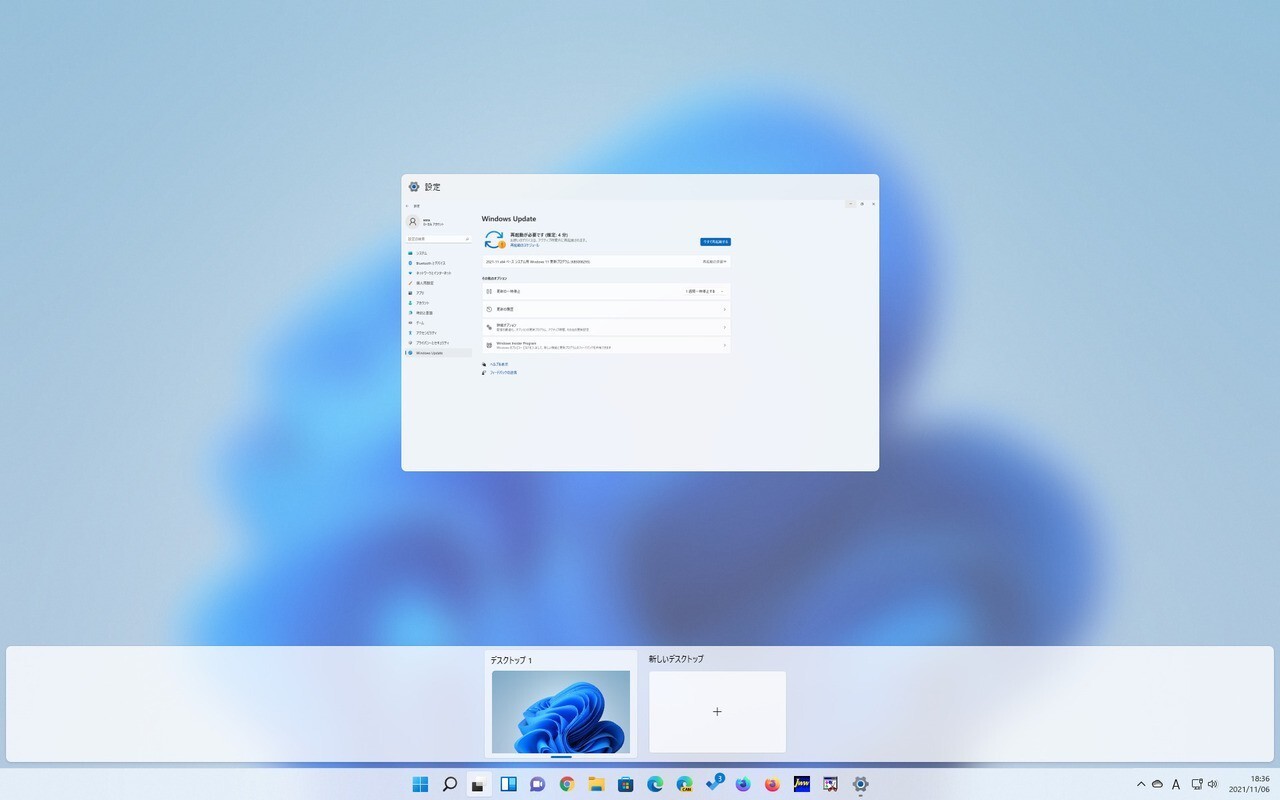Launch the blue-purple Firefox icon

coord(743,784)
